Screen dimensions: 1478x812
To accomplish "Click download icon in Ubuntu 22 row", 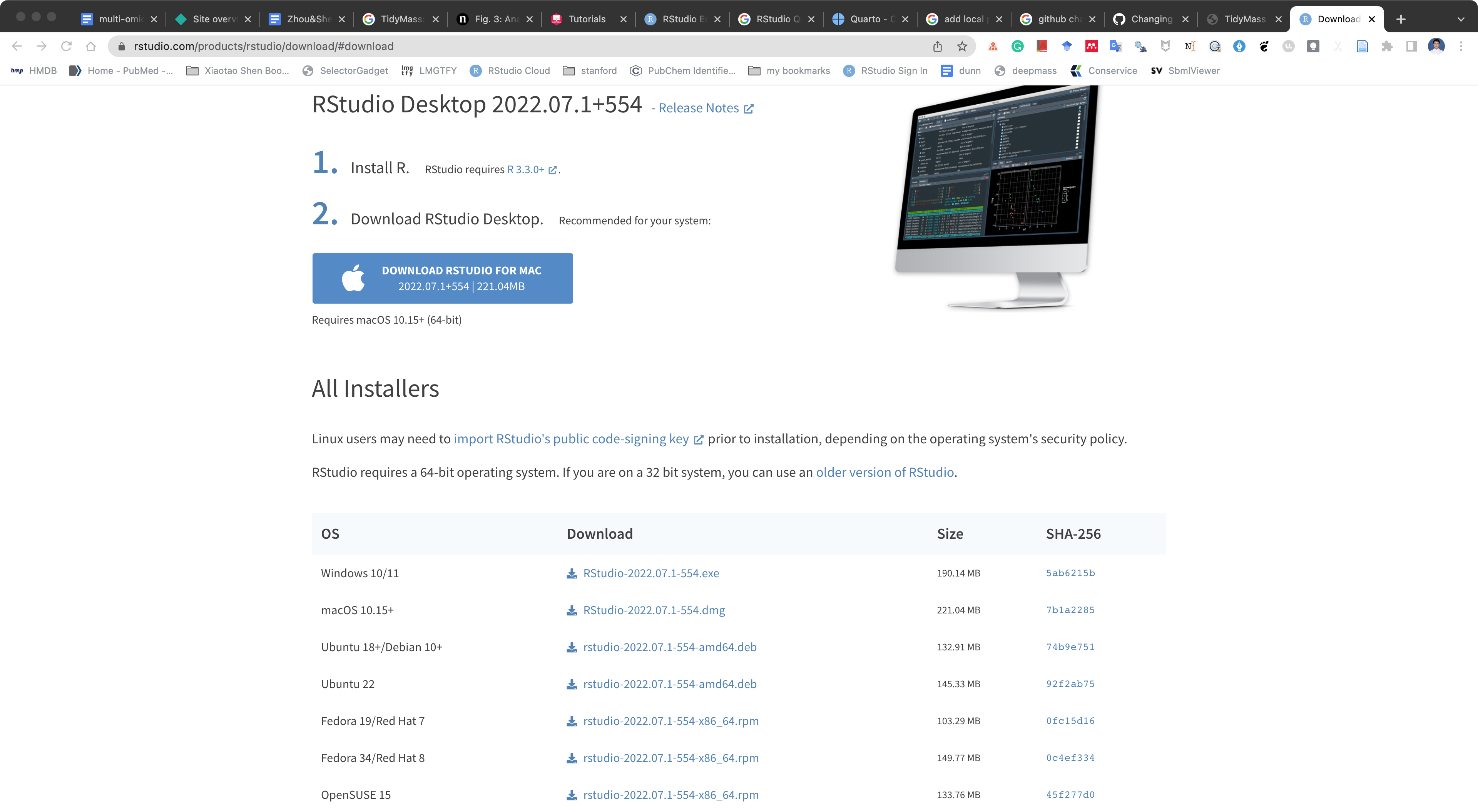I will [572, 685].
